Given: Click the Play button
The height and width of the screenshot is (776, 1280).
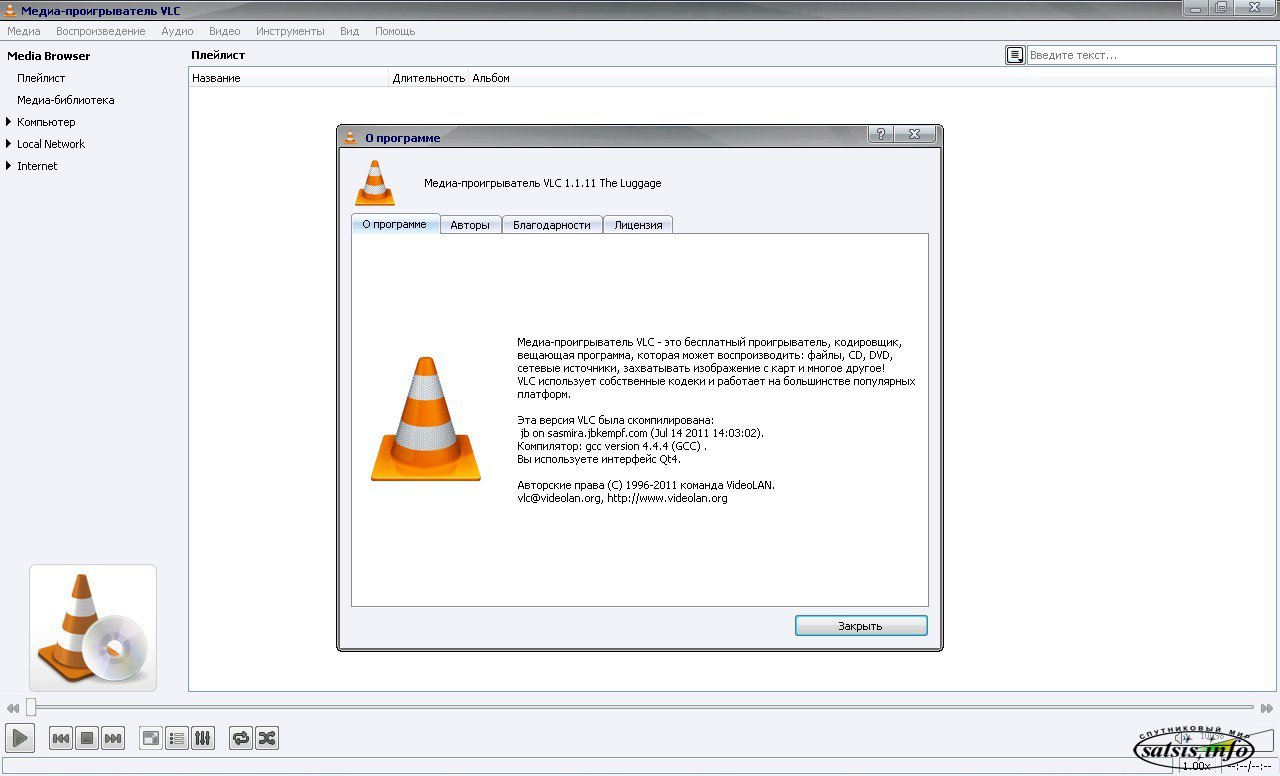Looking at the screenshot, I should coord(20,738).
